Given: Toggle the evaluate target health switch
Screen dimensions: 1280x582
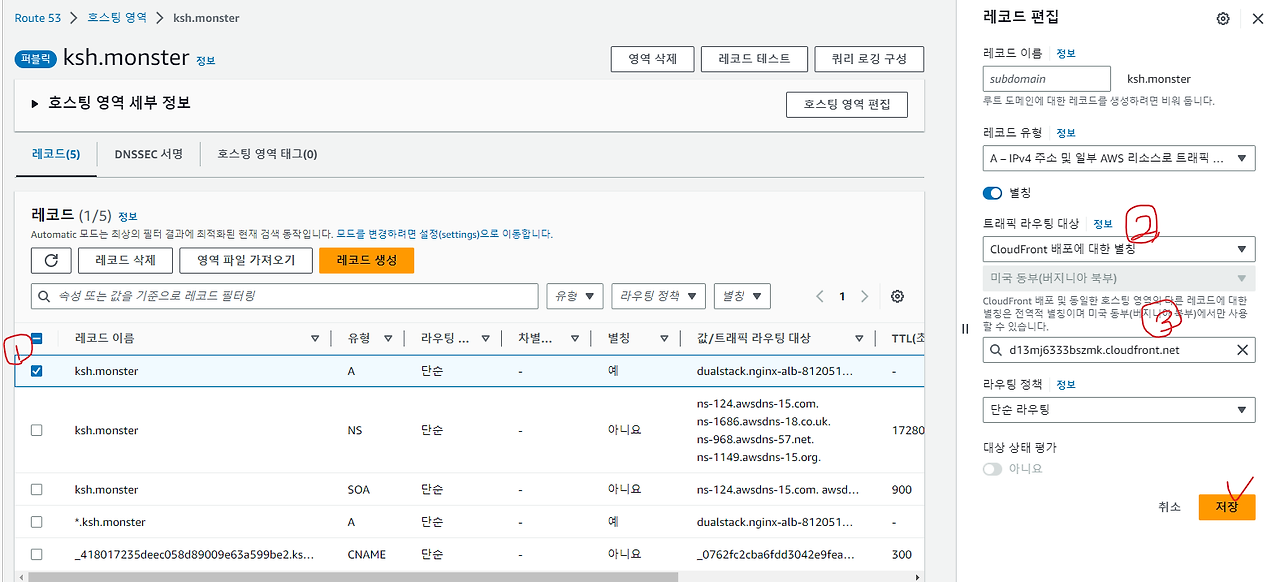Looking at the screenshot, I should (x=993, y=468).
